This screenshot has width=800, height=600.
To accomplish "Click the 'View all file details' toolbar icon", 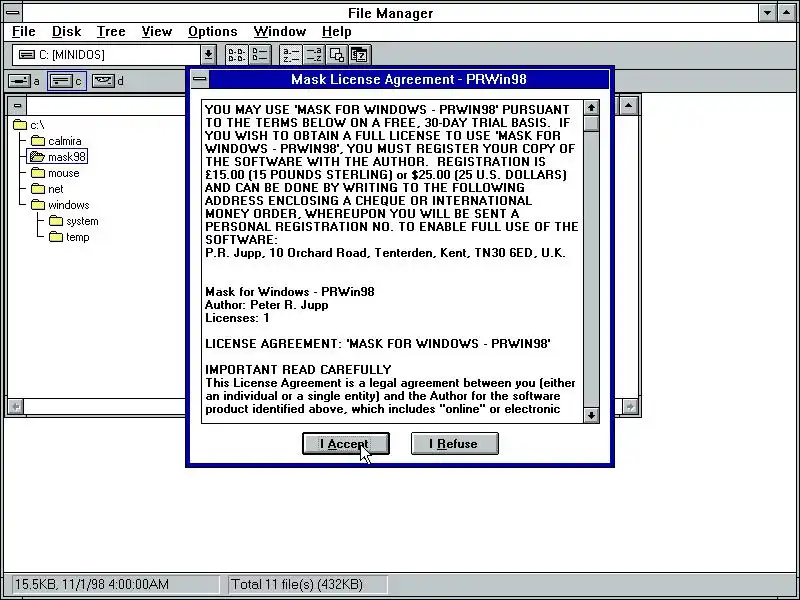I will click(x=260, y=55).
